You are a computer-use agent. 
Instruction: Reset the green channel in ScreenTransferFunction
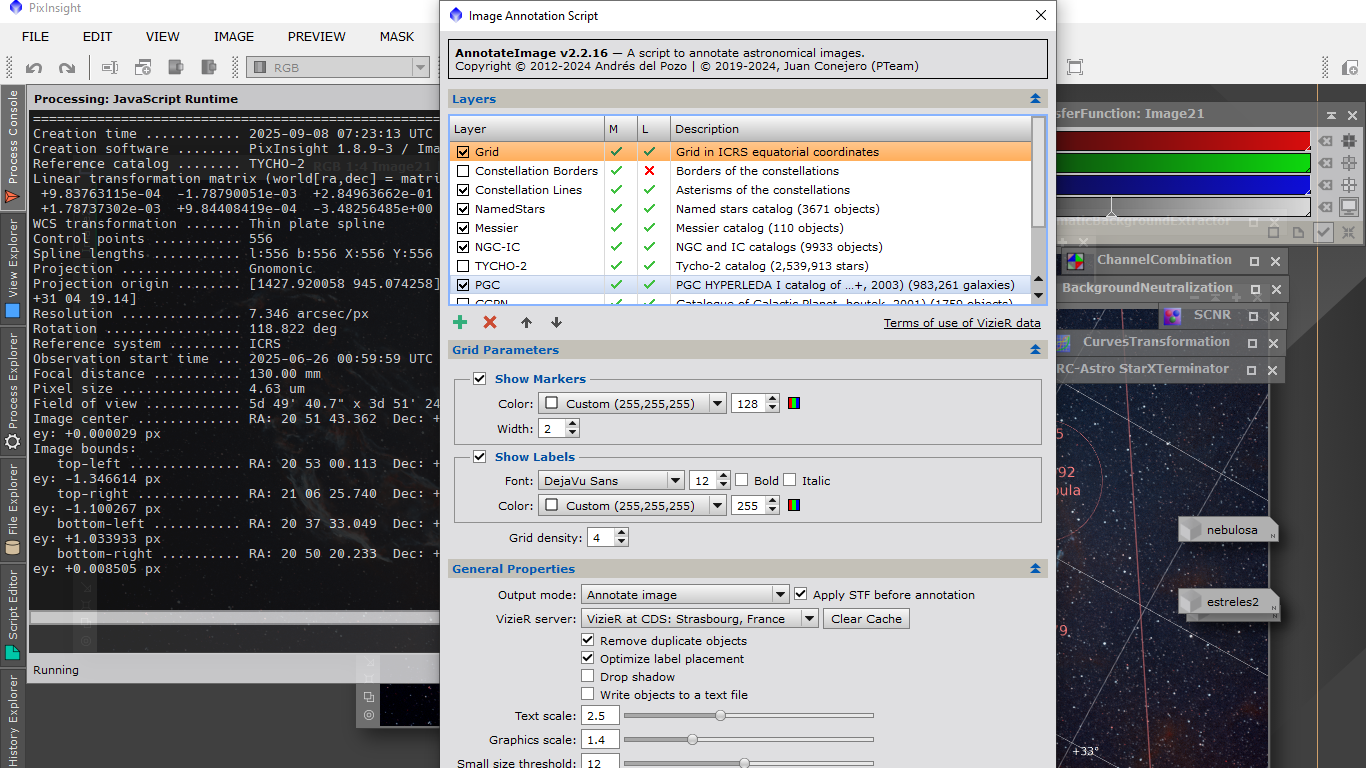[x=1325, y=163]
